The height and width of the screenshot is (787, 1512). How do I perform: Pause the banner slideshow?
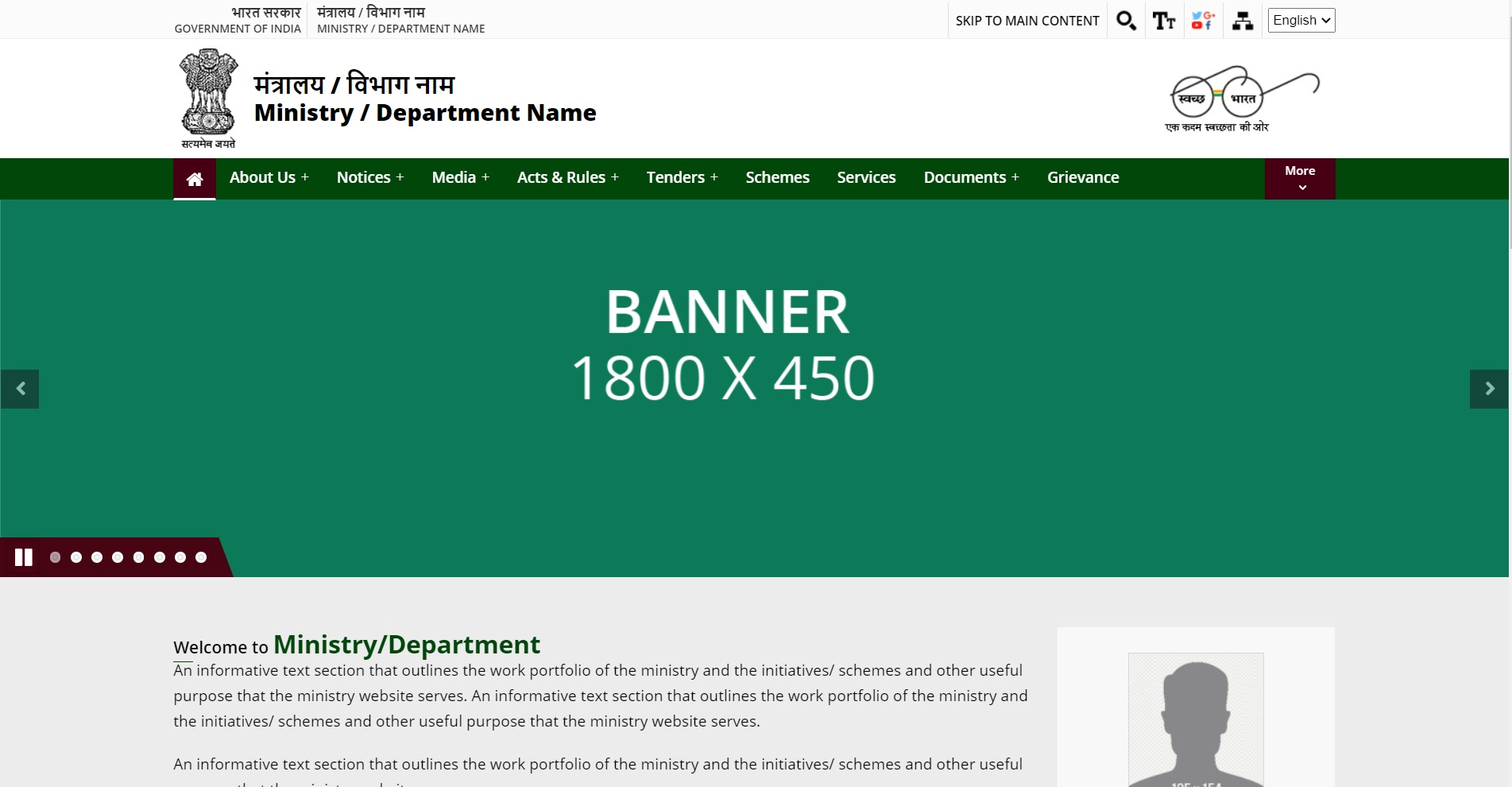coord(24,557)
